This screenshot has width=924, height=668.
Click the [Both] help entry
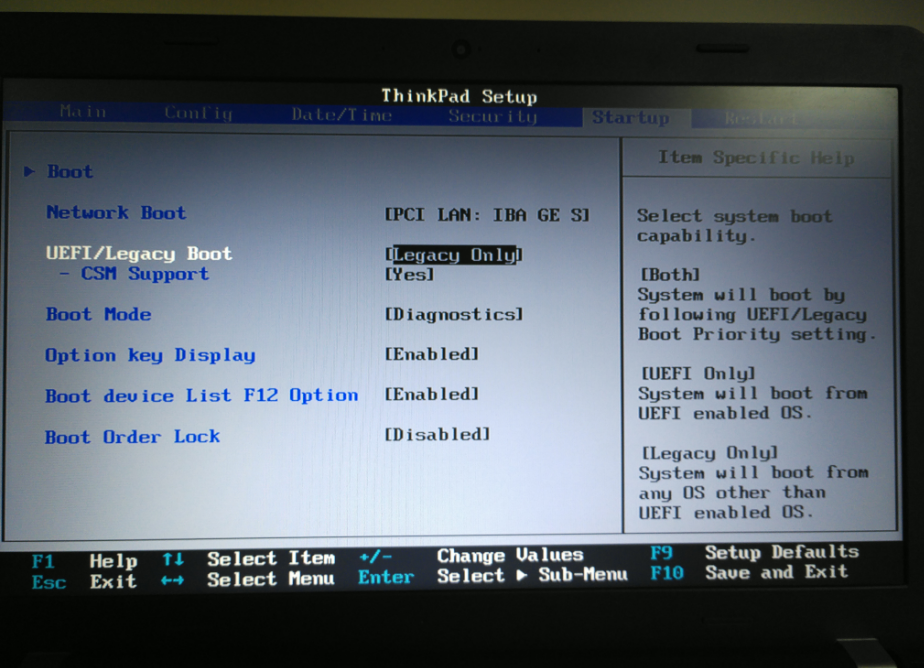pyautogui.click(x=670, y=275)
